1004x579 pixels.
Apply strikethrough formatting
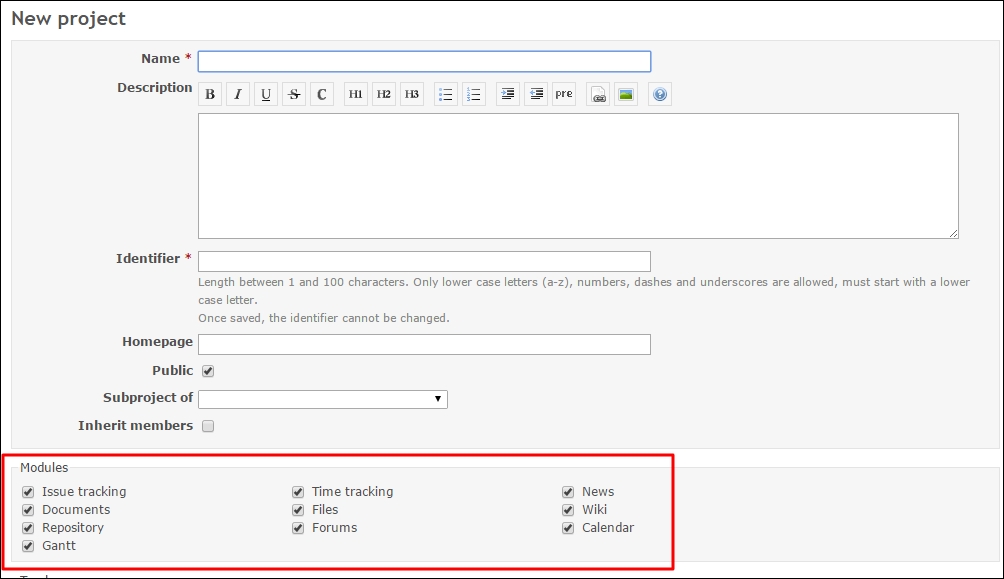click(294, 95)
